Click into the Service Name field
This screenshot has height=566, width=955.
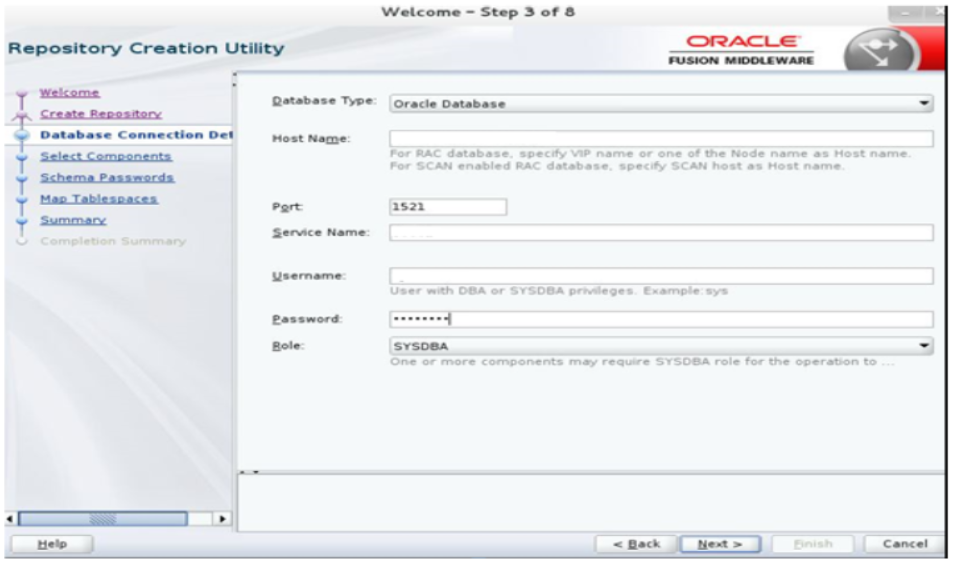pyautogui.click(x=661, y=233)
